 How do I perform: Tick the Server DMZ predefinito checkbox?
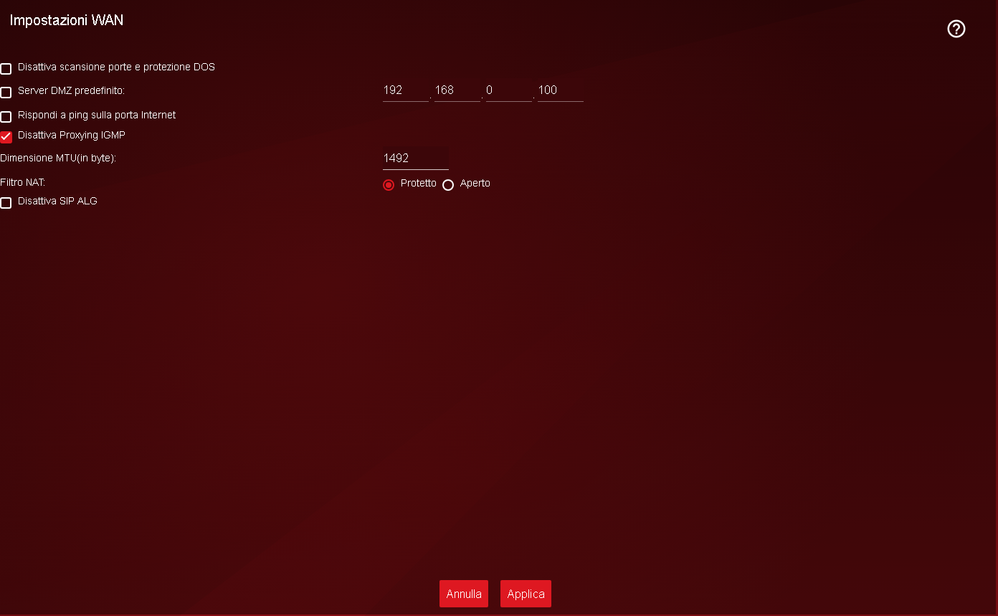(x=6, y=92)
